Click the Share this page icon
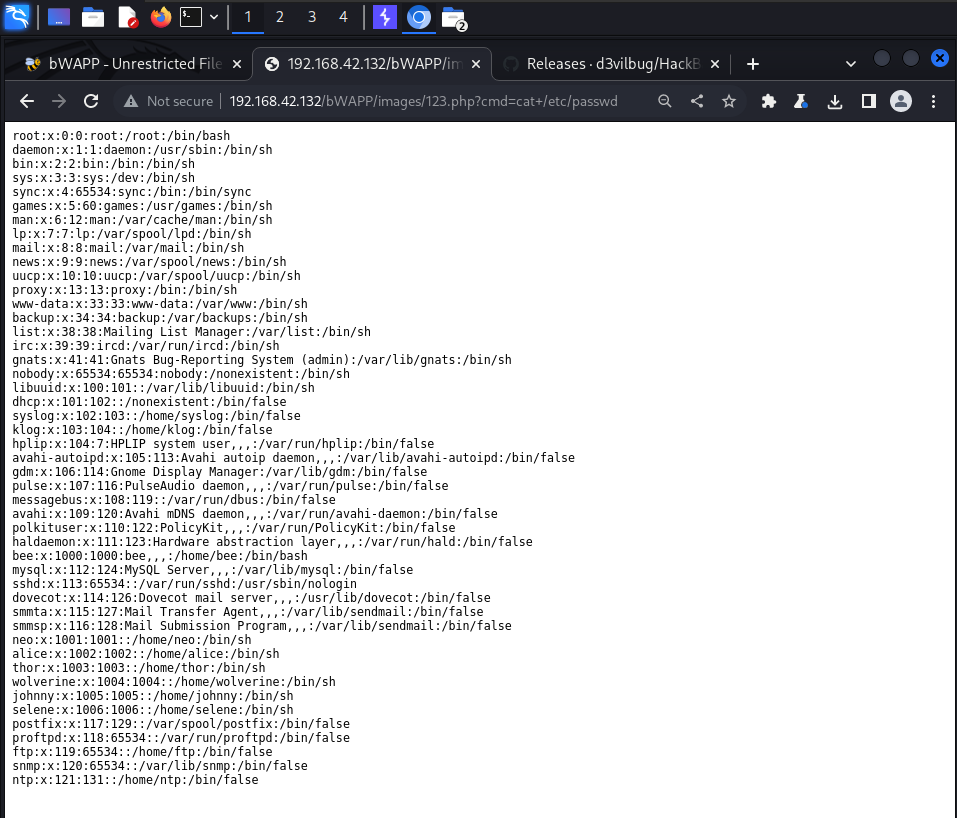The width and height of the screenshot is (957, 818). pos(697,101)
